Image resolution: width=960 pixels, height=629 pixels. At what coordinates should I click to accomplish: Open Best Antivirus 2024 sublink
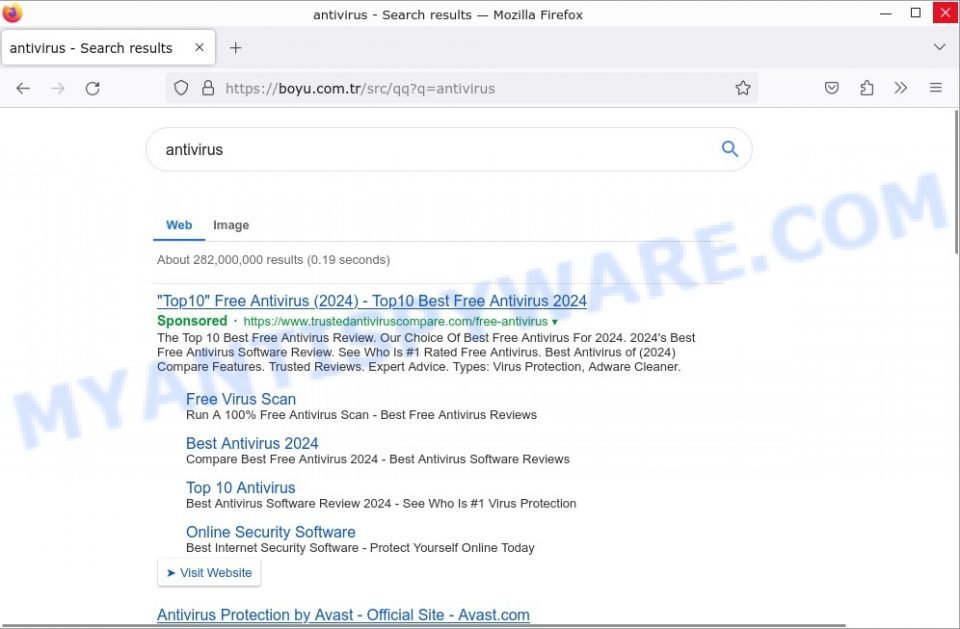click(x=252, y=443)
